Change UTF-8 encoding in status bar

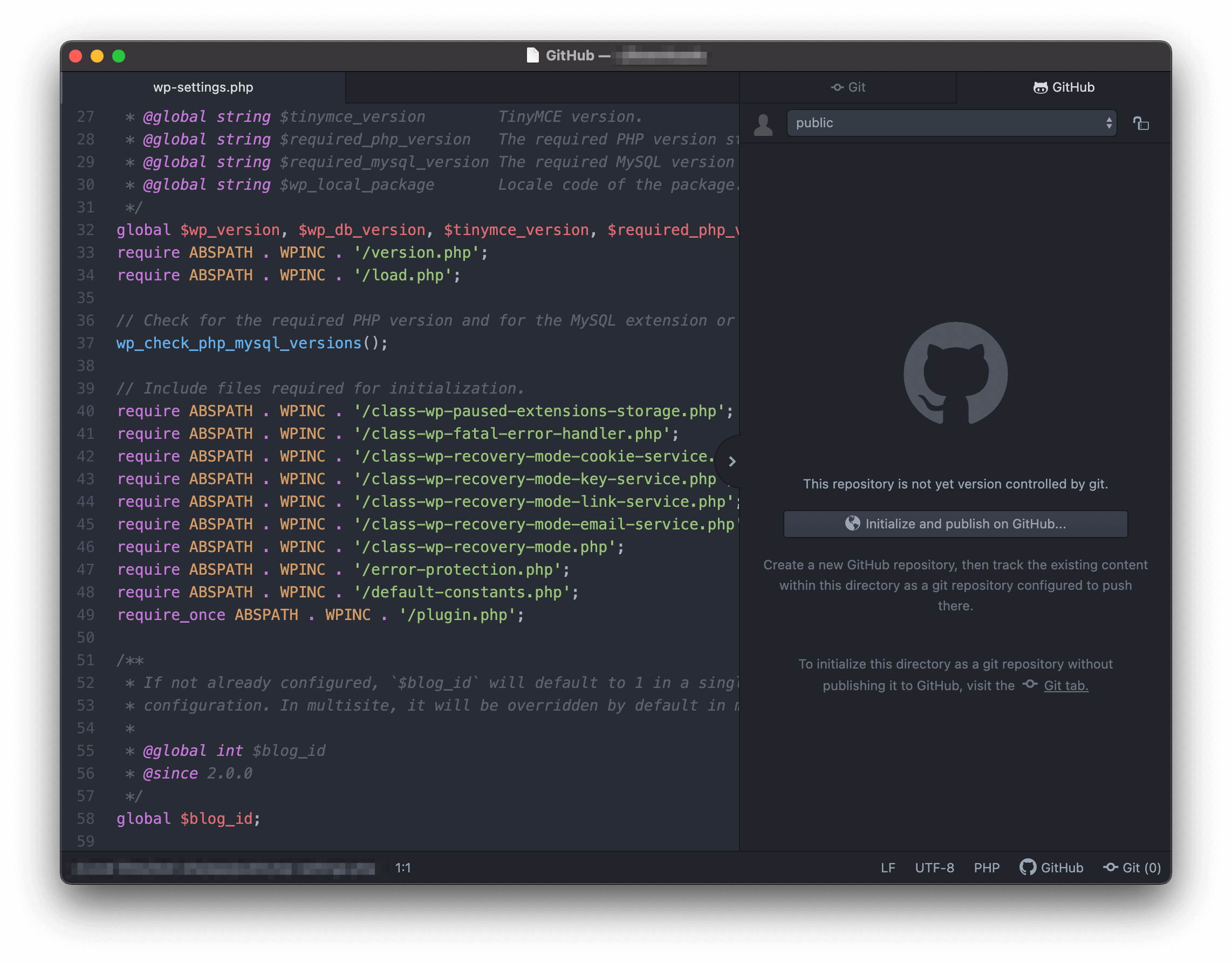coord(934,867)
